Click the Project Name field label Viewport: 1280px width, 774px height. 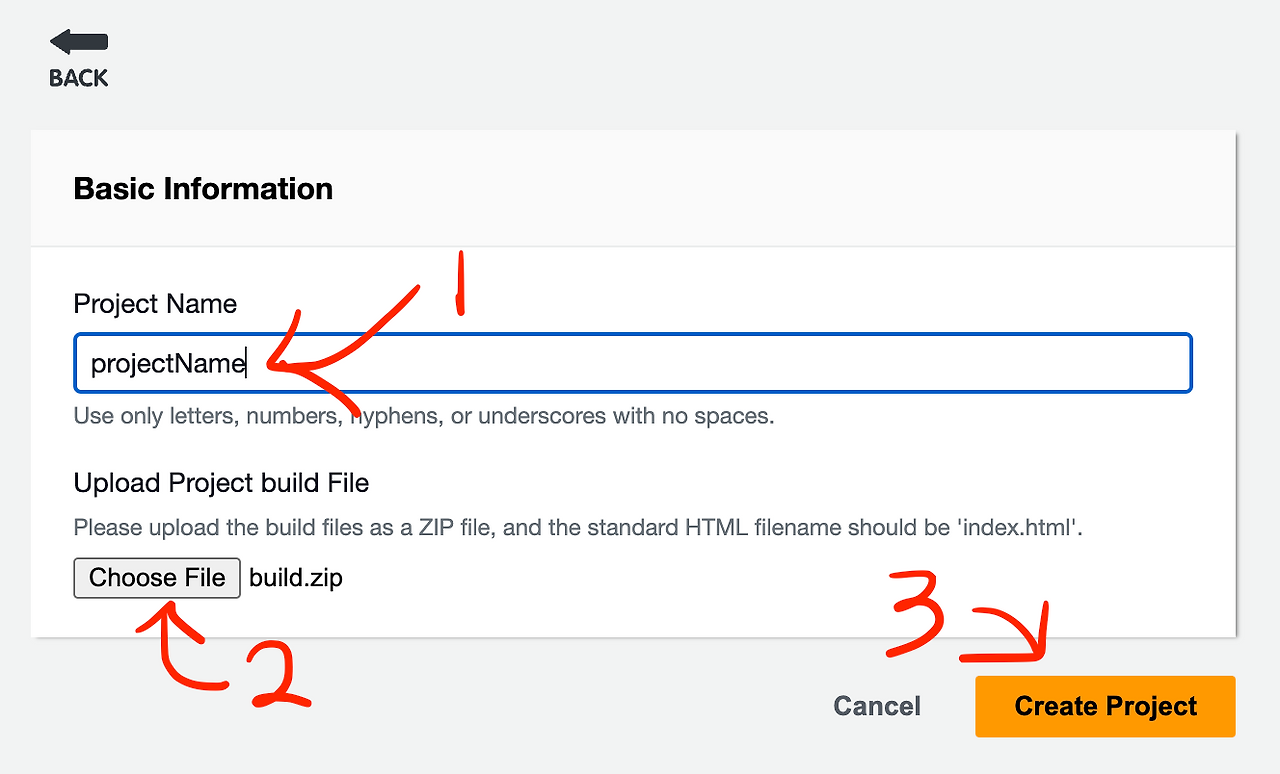pos(155,304)
